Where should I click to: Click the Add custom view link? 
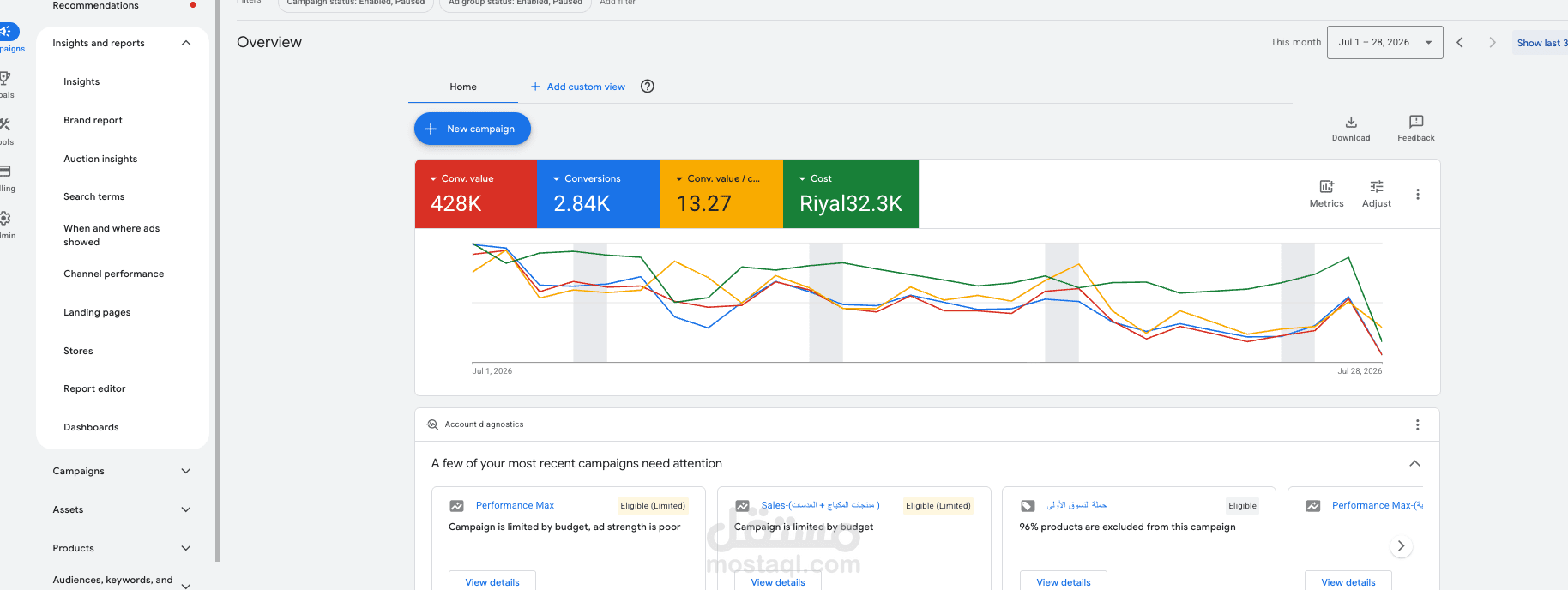(586, 87)
